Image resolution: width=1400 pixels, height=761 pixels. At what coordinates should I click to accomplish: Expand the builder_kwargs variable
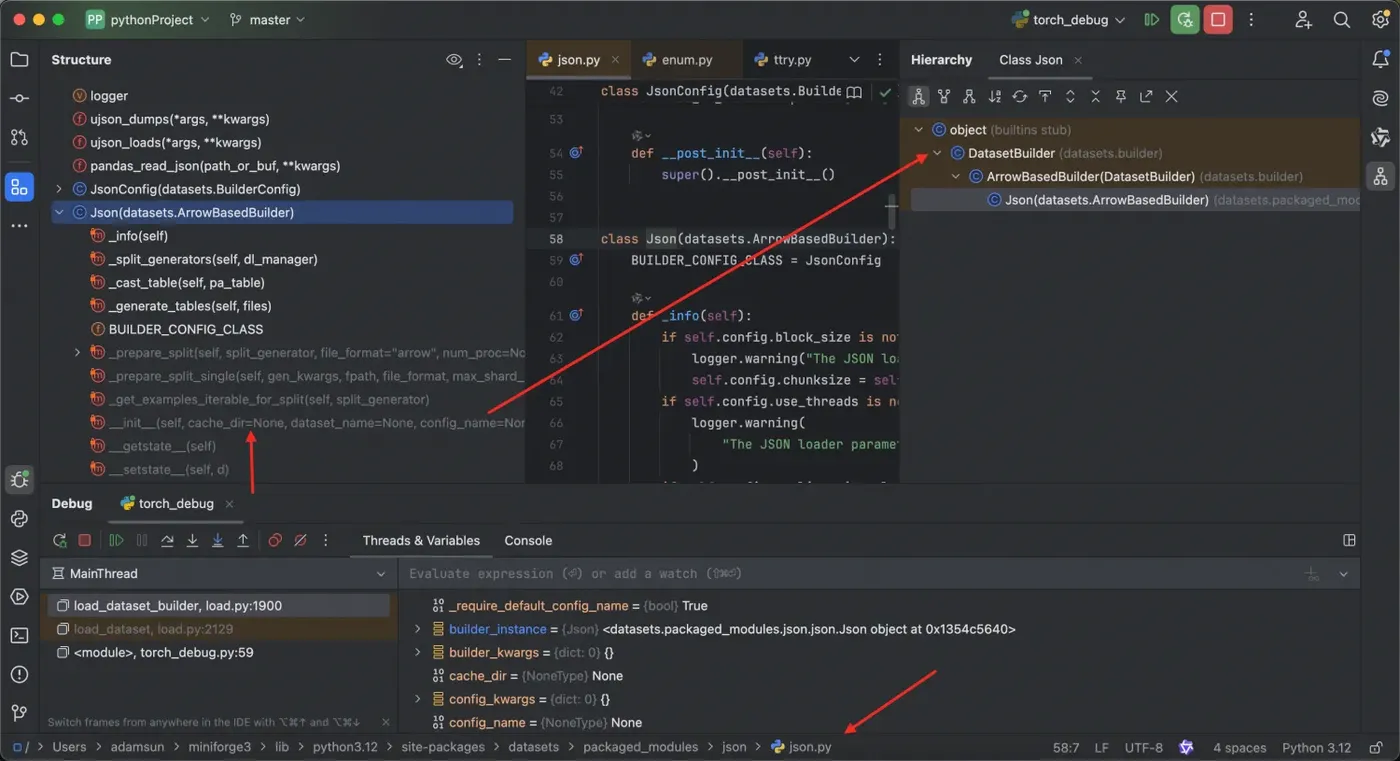point(418,652)
